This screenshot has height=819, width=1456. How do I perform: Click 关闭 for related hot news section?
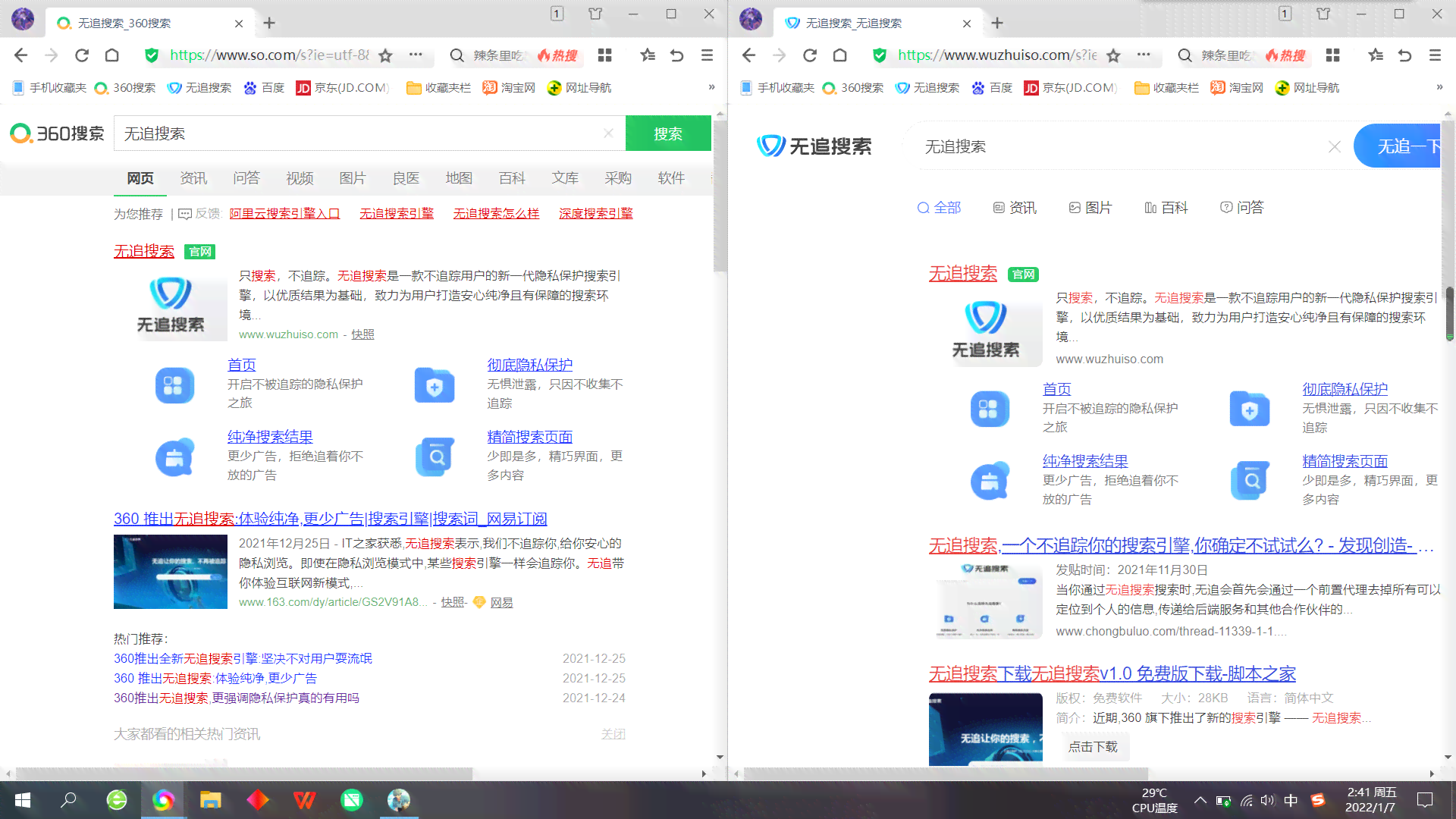click(x=613, y=734)
